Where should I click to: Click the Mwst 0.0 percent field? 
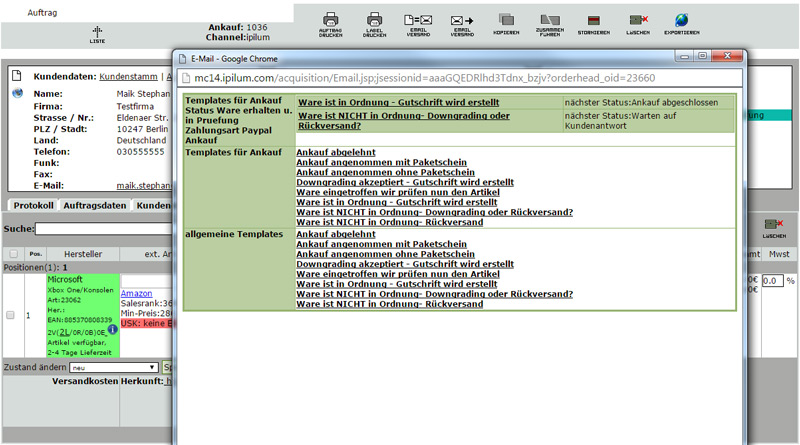[x=772, y=281]
